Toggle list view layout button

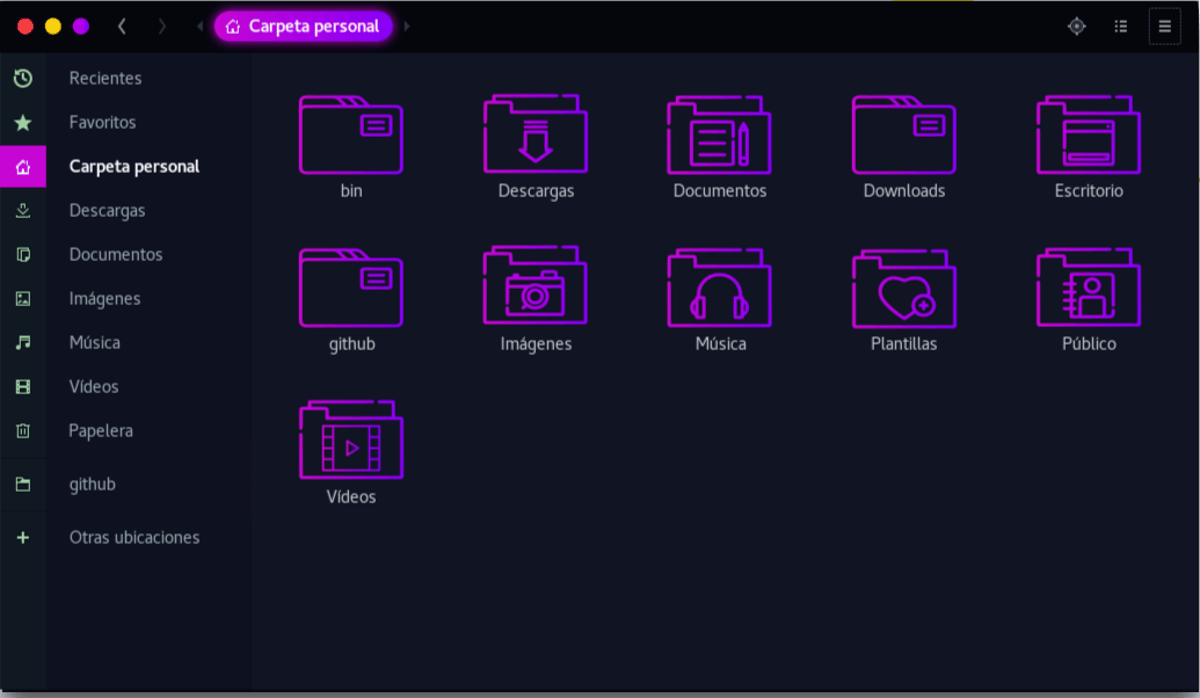1121,27
